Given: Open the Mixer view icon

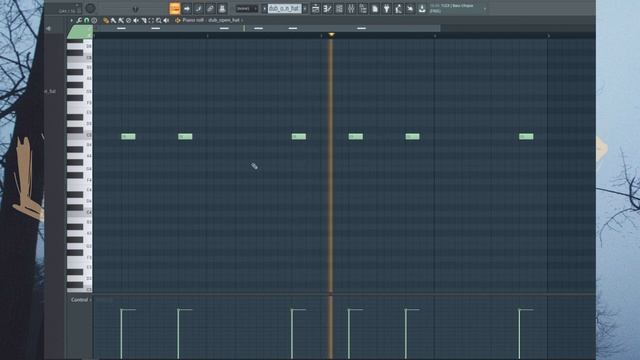Looking at the screenshot, I should click(351, 8).
